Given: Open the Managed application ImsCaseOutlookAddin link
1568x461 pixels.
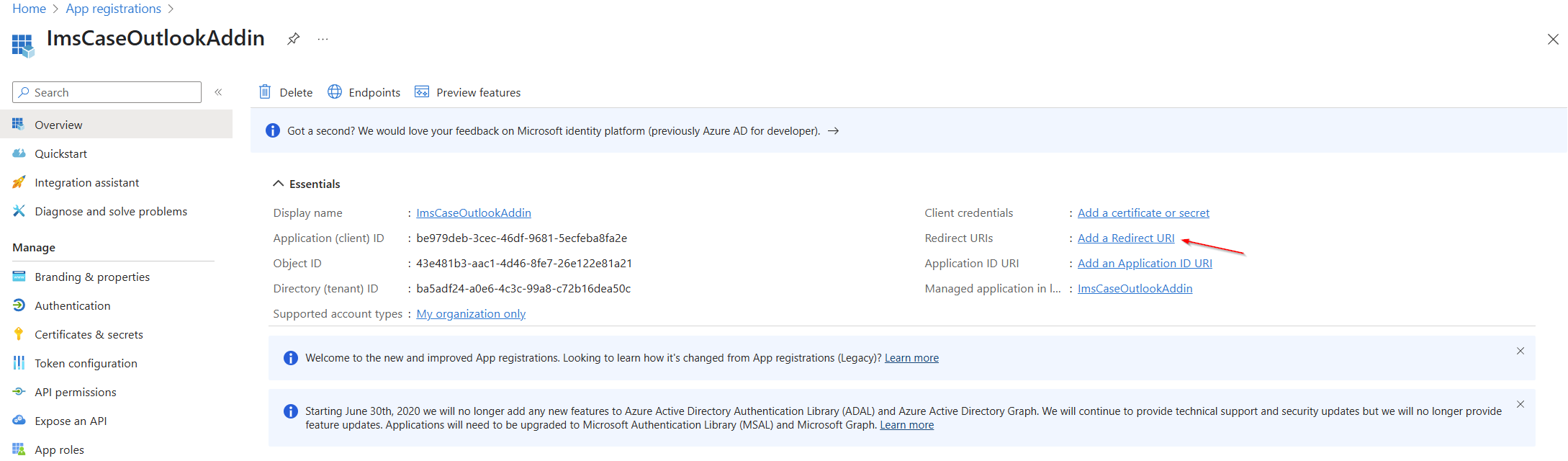Looking at the screenshot, I should pos(1135,288).
